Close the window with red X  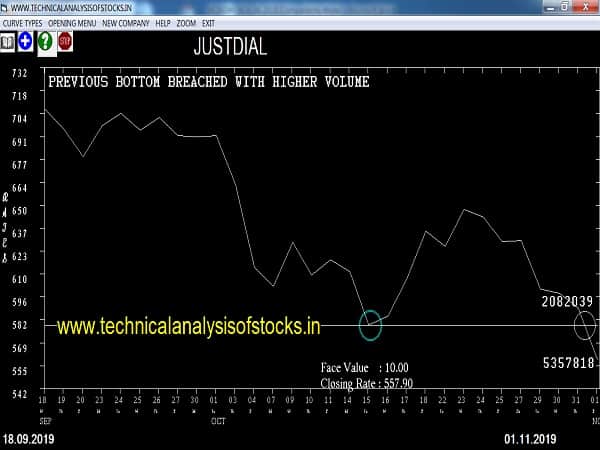(x=587, y=7)
